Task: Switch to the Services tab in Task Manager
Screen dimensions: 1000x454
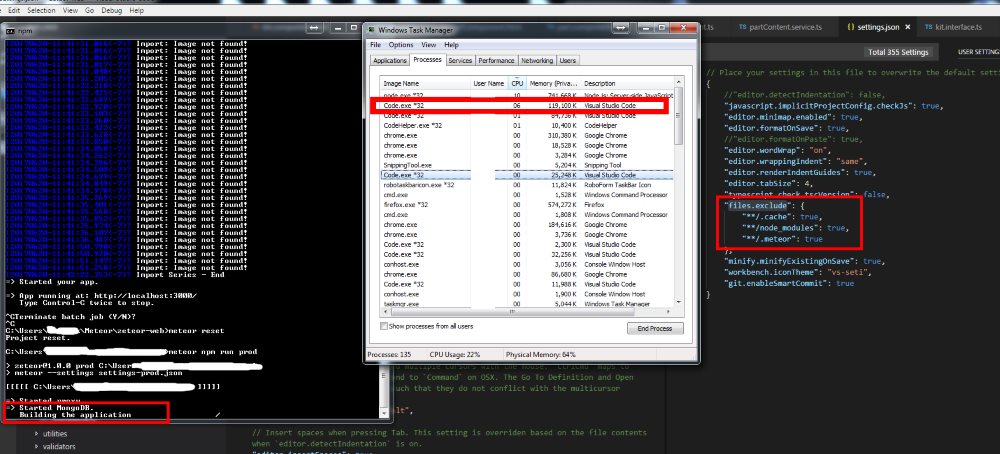Action: 460,61
